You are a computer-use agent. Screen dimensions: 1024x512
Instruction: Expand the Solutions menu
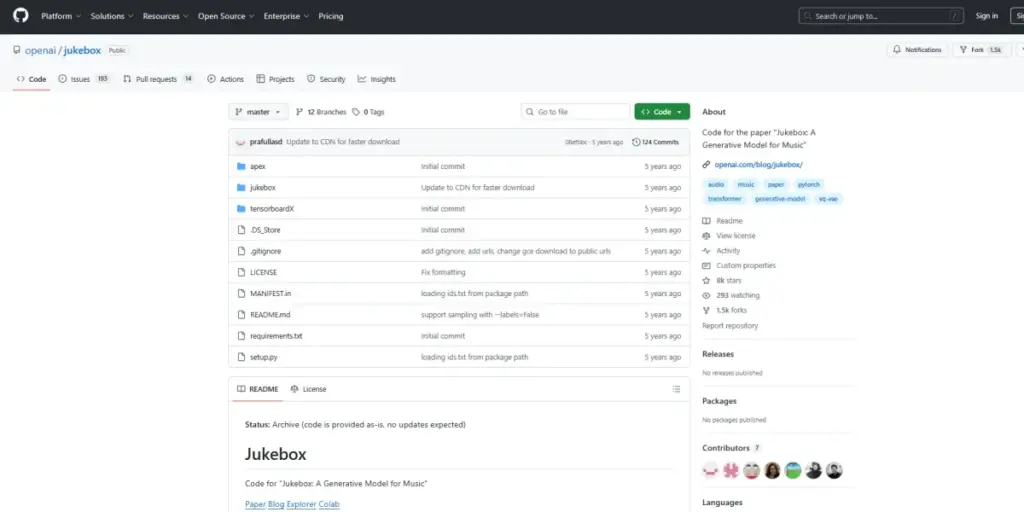(112, 16)
